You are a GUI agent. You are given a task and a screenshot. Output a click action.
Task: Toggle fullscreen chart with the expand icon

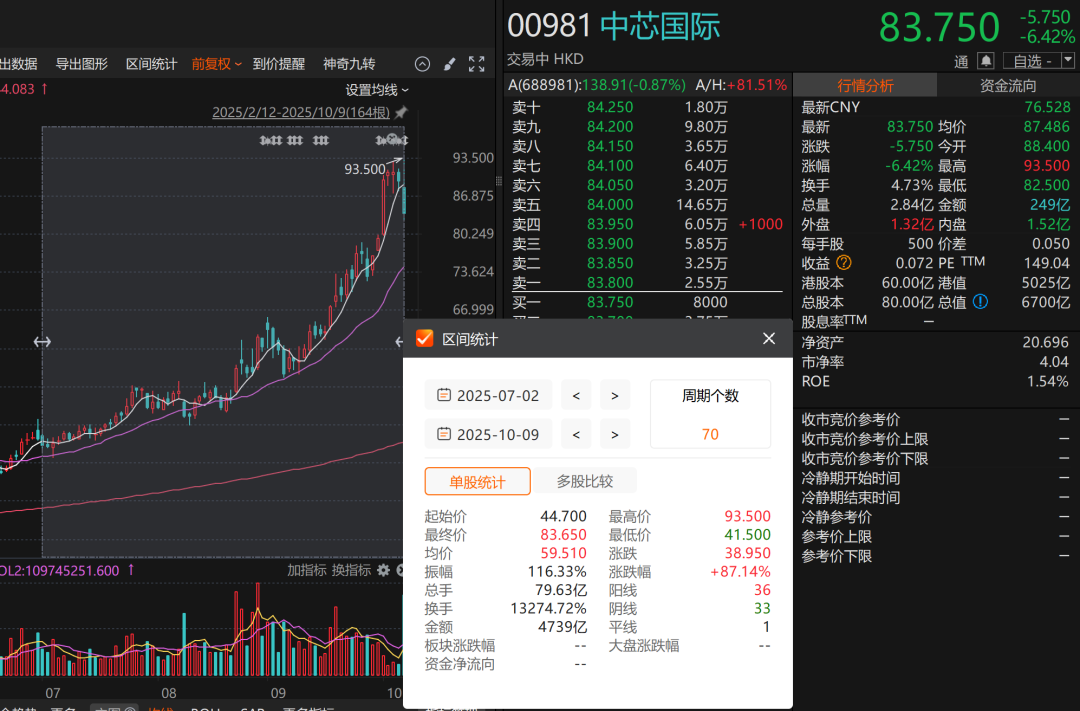(477, 64)
